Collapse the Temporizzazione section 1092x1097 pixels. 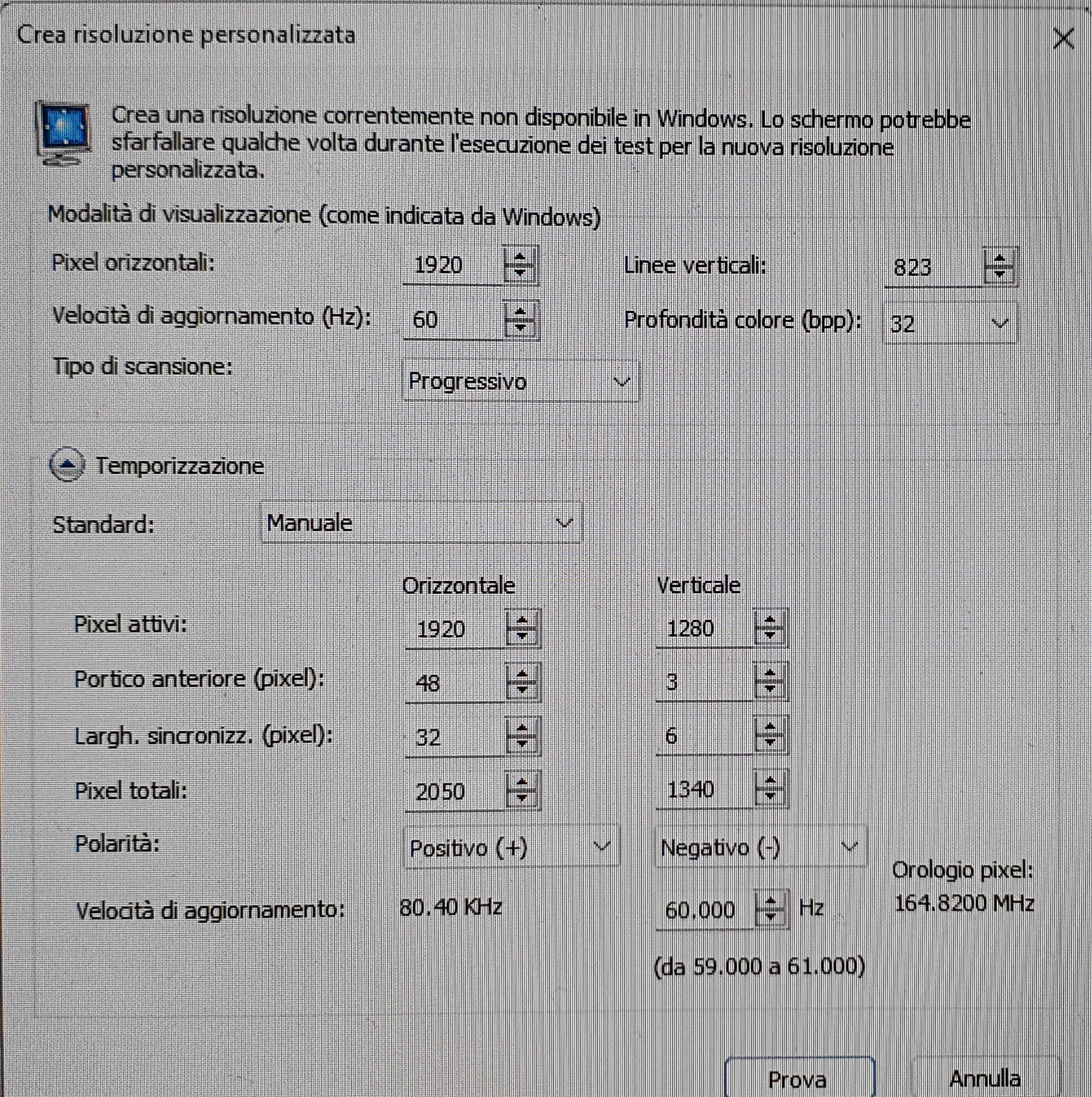[67, 465]
